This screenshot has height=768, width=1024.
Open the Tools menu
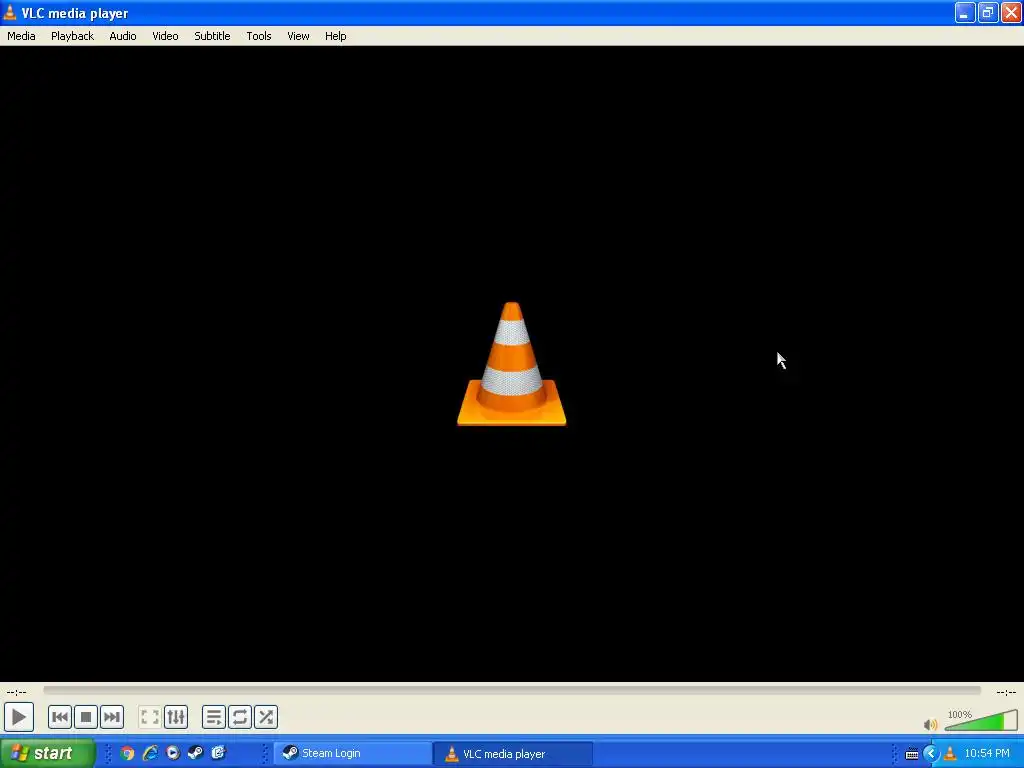tap(259, 36)
